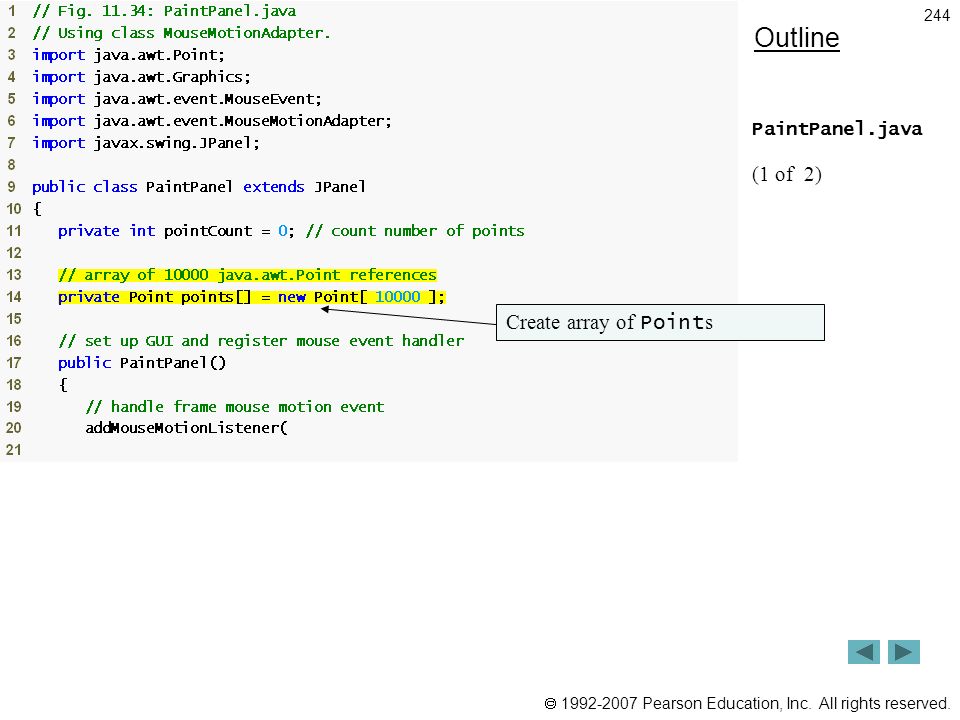
Task: Select the highlighted Point points[] declaration
Action: (252, 297)
